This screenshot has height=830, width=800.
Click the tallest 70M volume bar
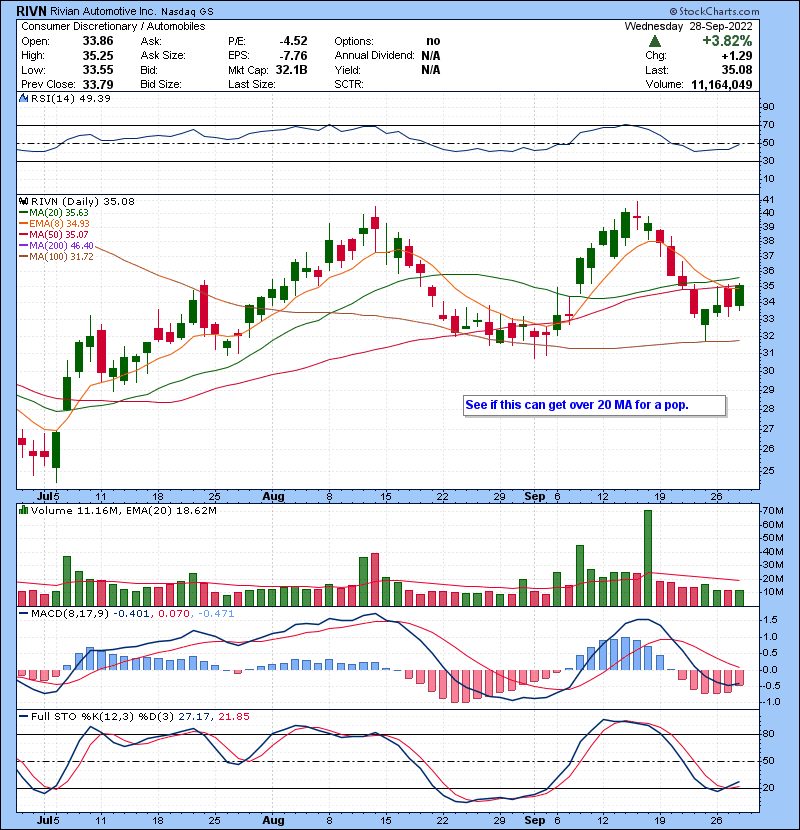point(648,558)
